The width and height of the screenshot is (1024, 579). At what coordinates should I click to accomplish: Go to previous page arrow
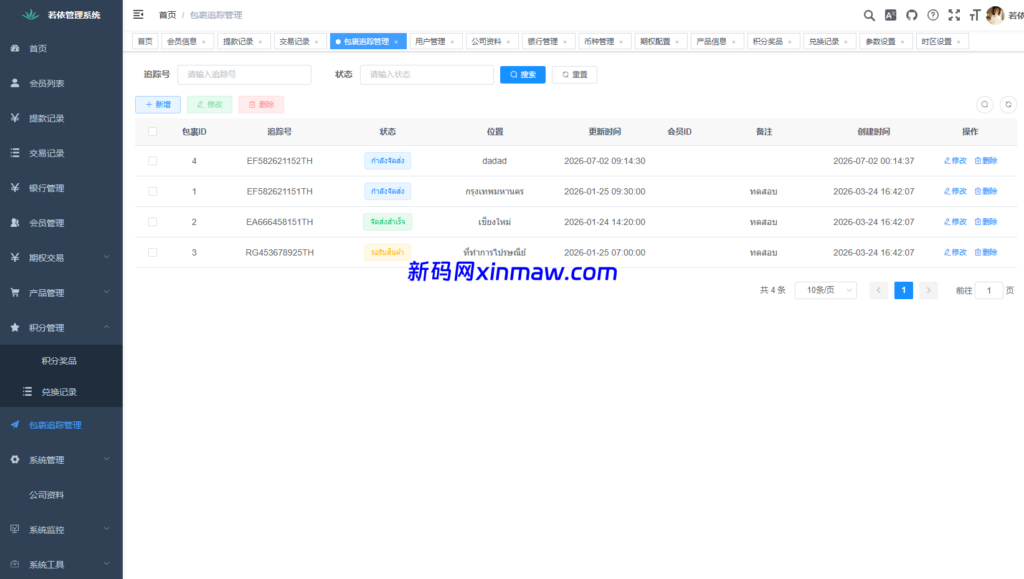point(878,290)
